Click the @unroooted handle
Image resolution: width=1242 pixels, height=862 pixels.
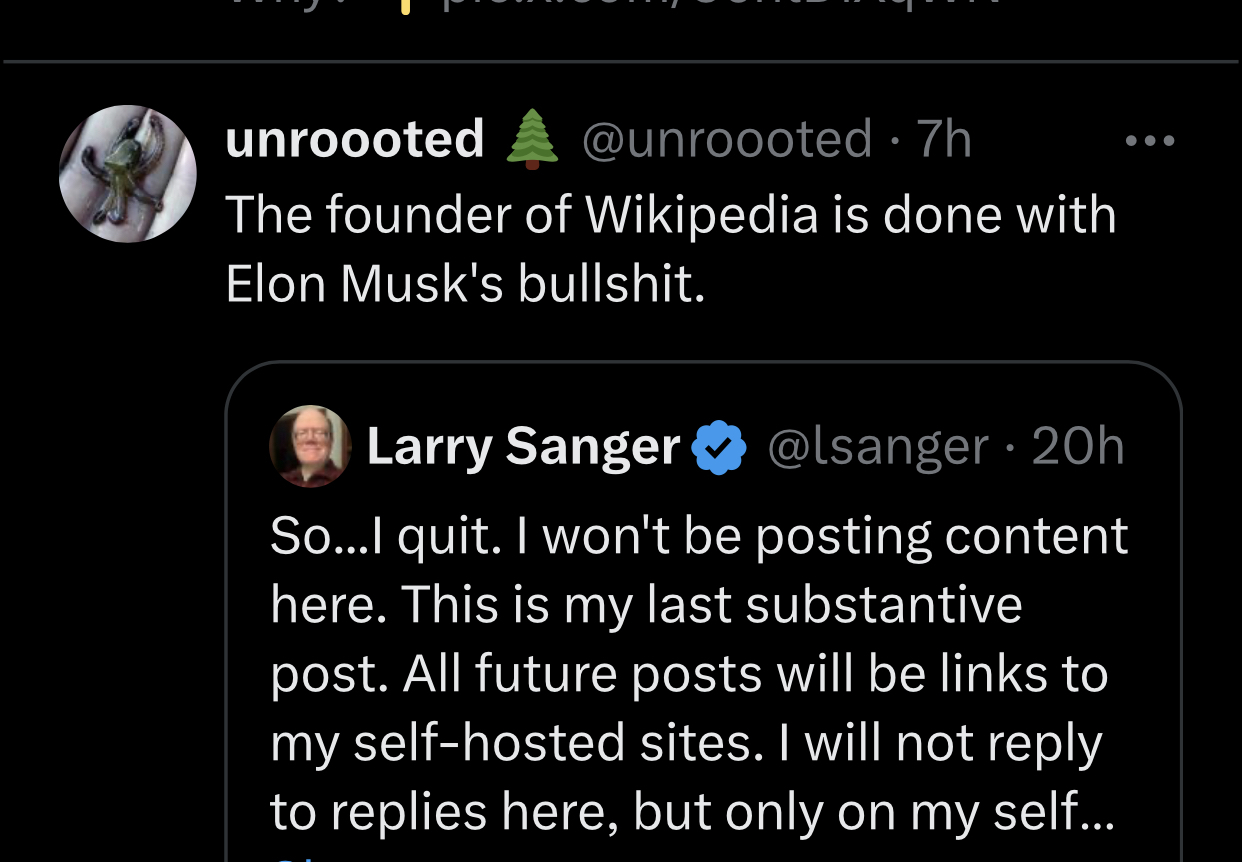coord(727,139)
